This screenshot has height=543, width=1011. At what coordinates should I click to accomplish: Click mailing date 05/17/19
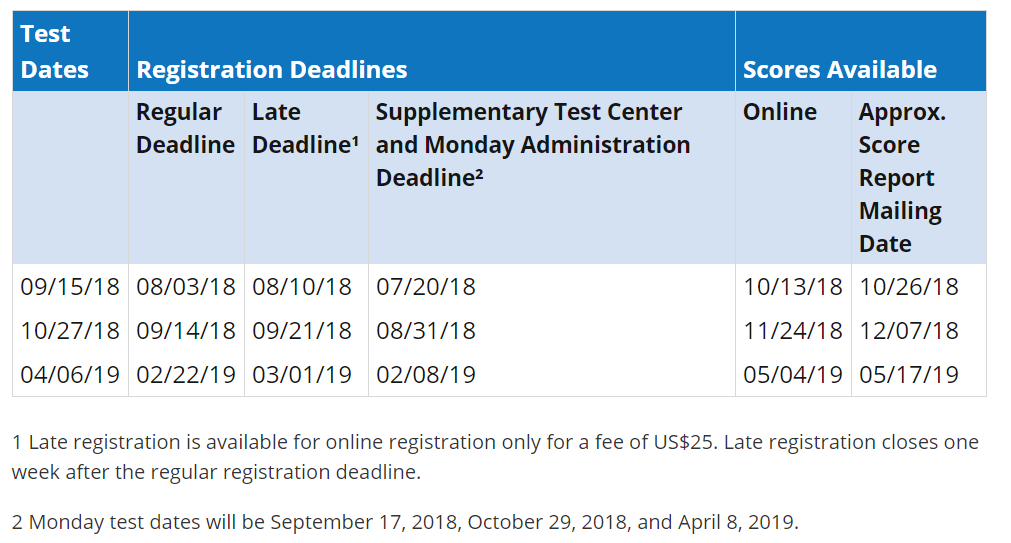[x=908, y=375]
